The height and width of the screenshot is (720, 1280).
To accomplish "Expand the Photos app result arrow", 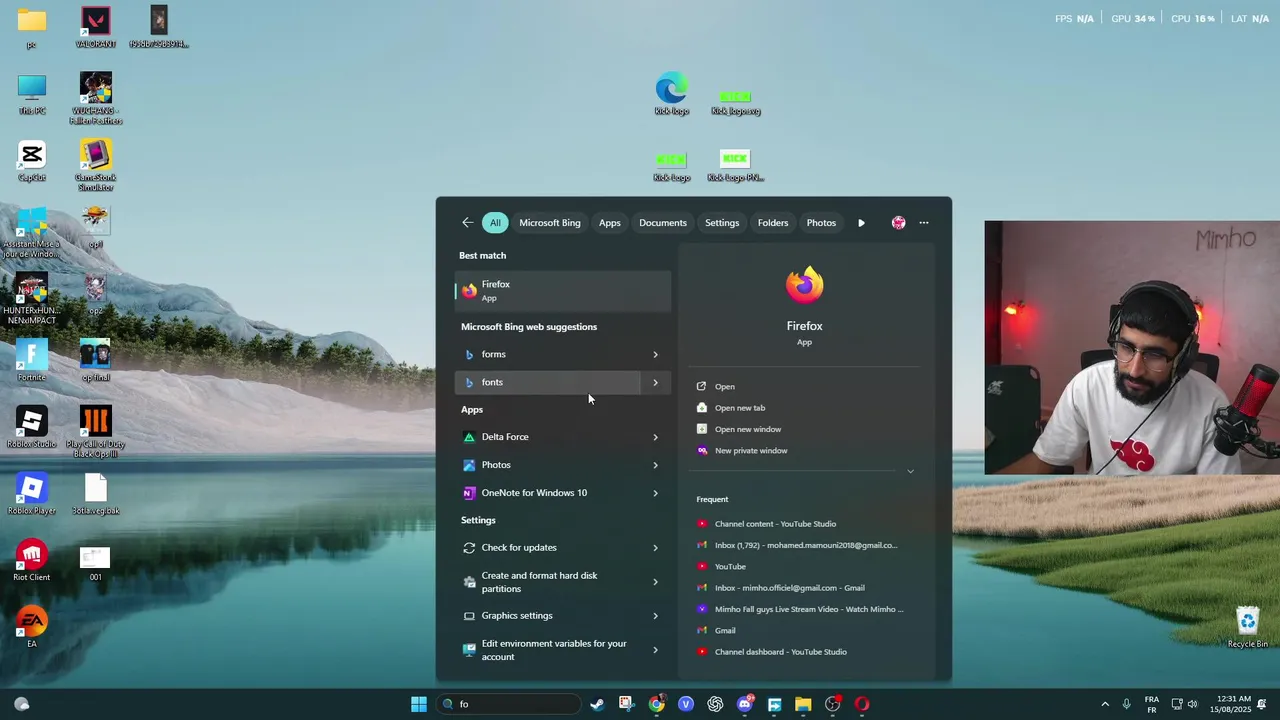I will (x=656, y=465).
